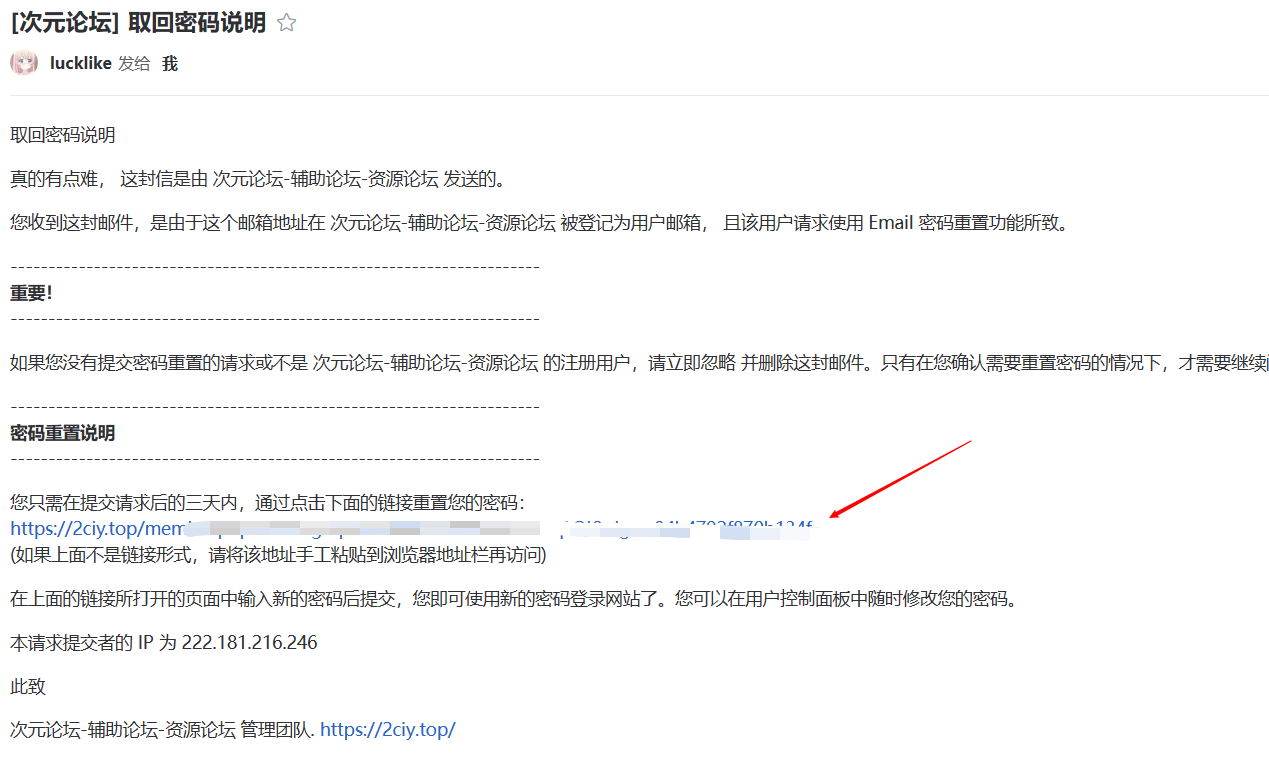1269x762 pixels.
Task: Click the parenthetical note about pasting address
Action: tap(278, 554)
